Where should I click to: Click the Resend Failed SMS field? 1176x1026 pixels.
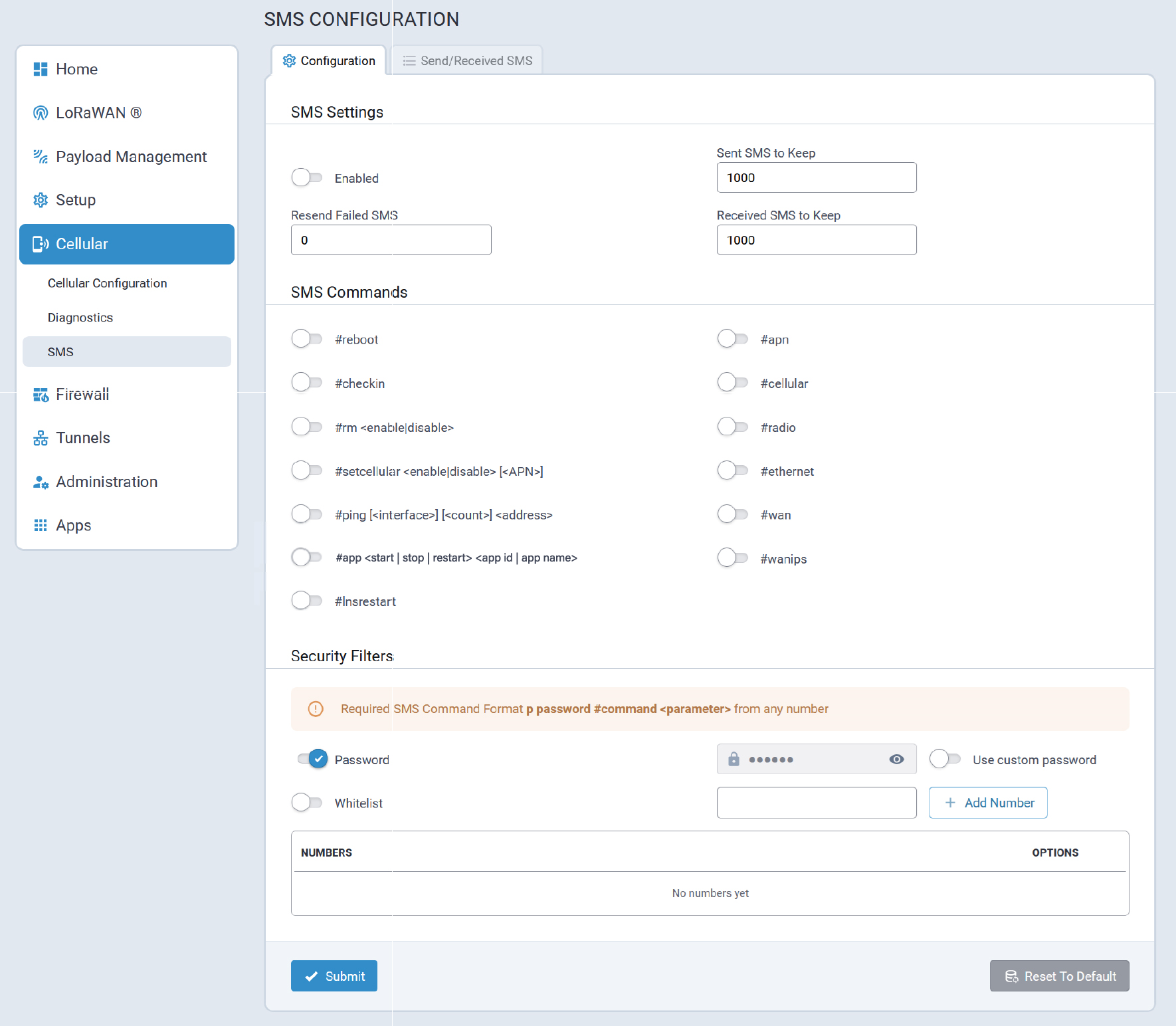click(x=391, y=240)
